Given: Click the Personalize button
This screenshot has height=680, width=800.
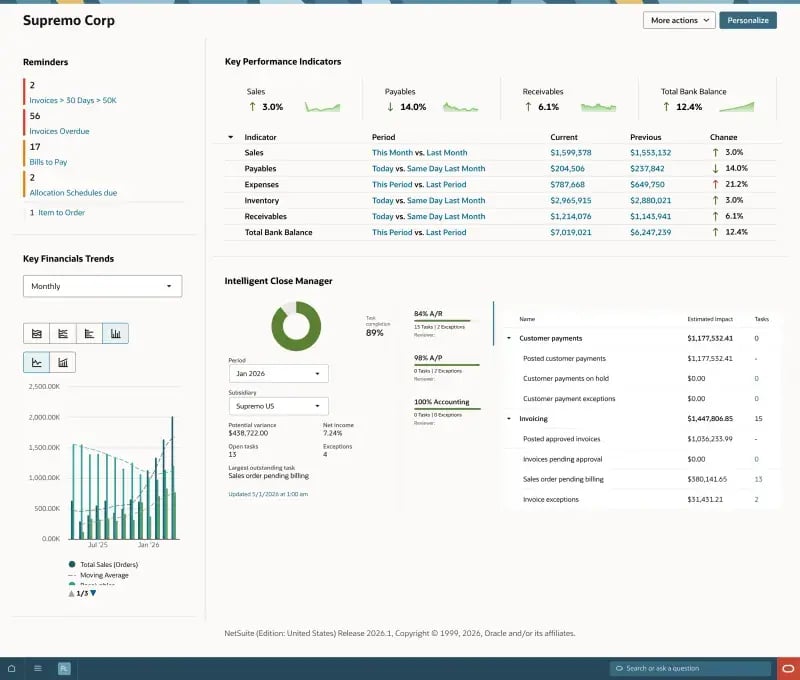Looking at the screenshot, I should tap(748, 20).
